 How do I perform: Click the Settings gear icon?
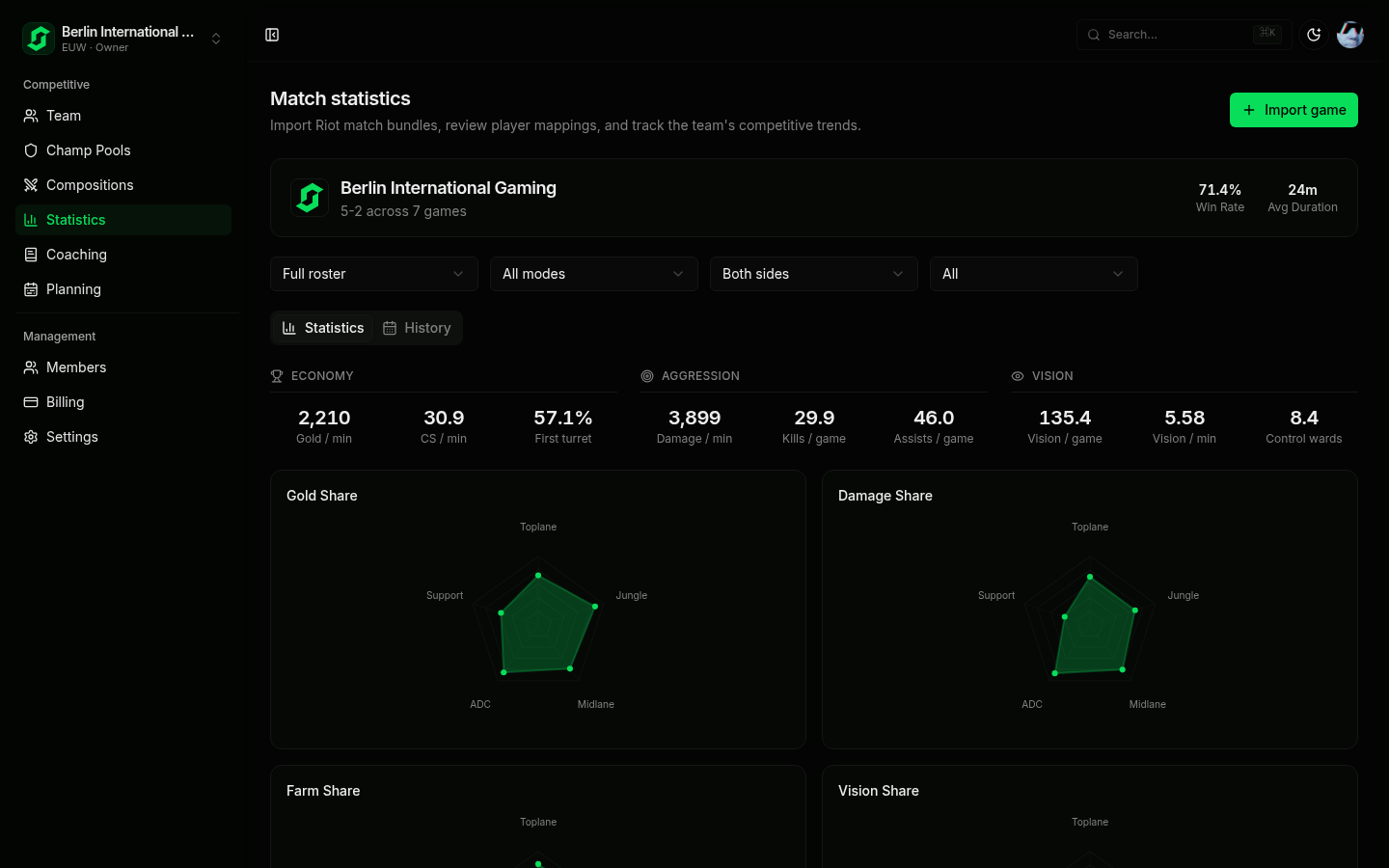(x=31, y=437)
